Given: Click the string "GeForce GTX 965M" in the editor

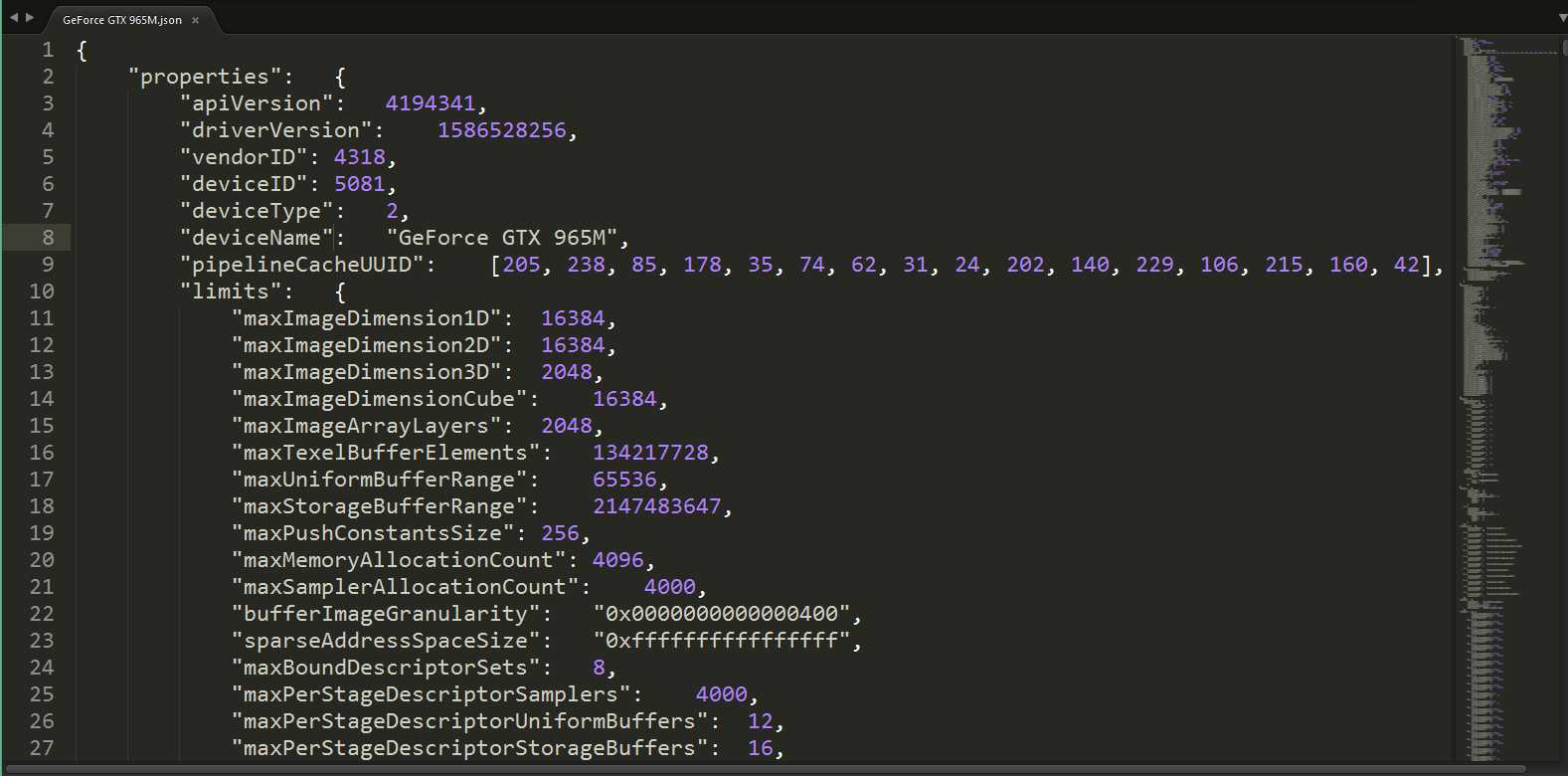Looking at the screenshot, I should 502,238.
